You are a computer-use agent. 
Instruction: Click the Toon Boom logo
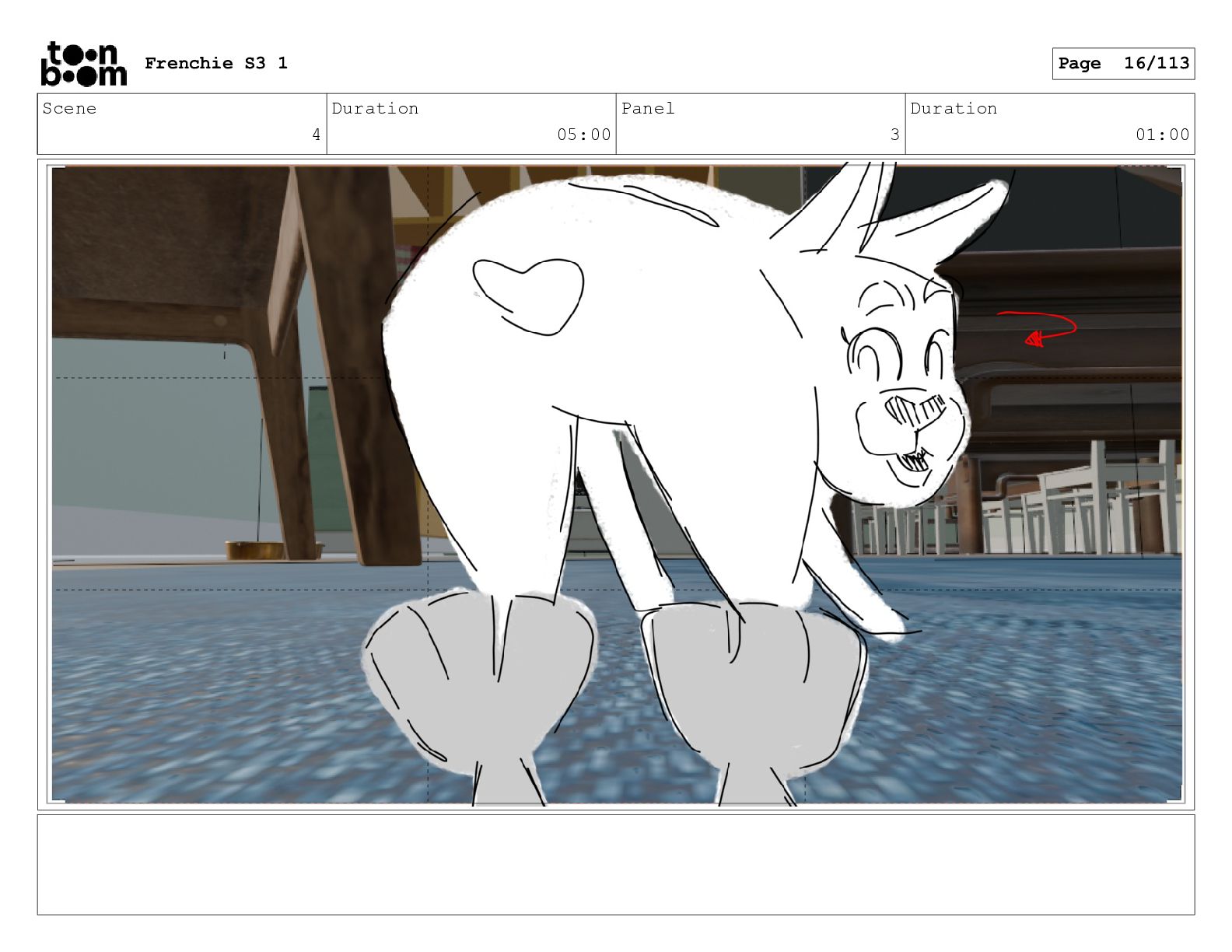click(83, 64)
